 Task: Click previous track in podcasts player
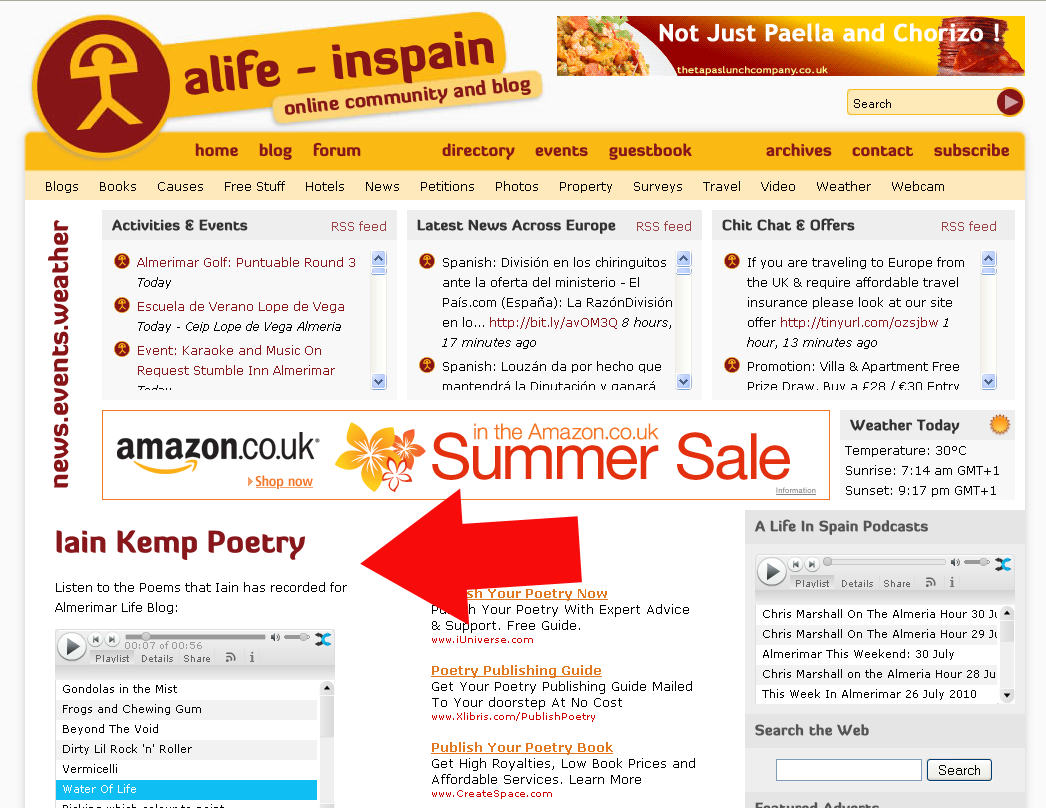click(x=795, y=564)
